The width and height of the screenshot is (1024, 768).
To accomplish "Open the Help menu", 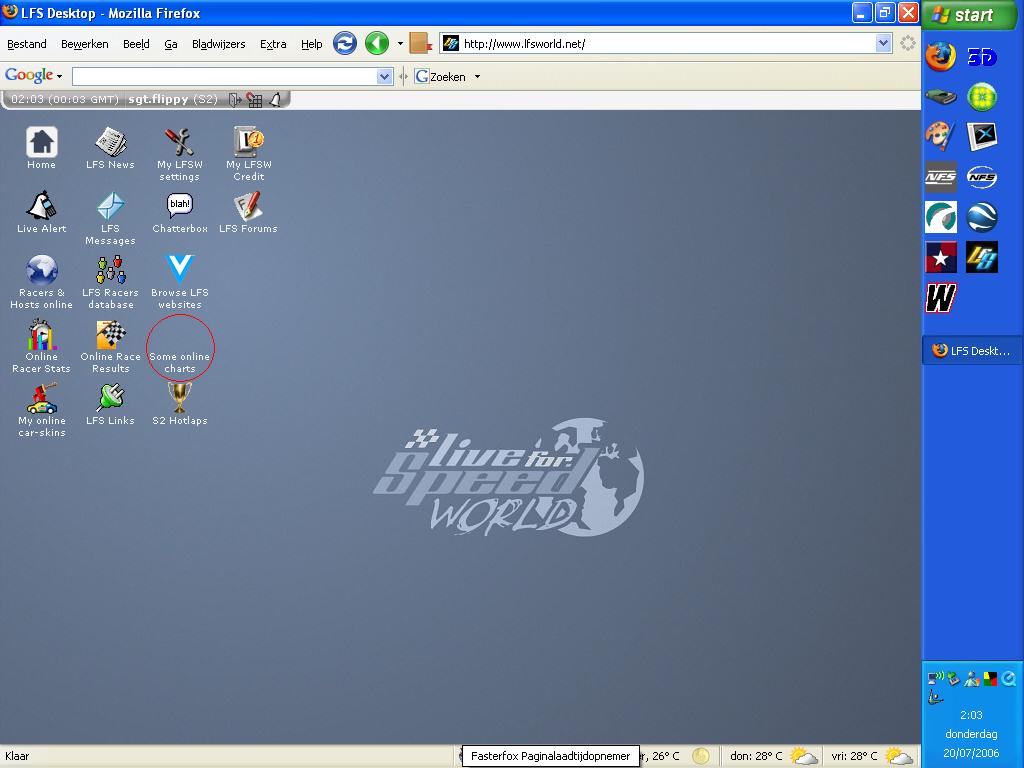I will [312, 44].
